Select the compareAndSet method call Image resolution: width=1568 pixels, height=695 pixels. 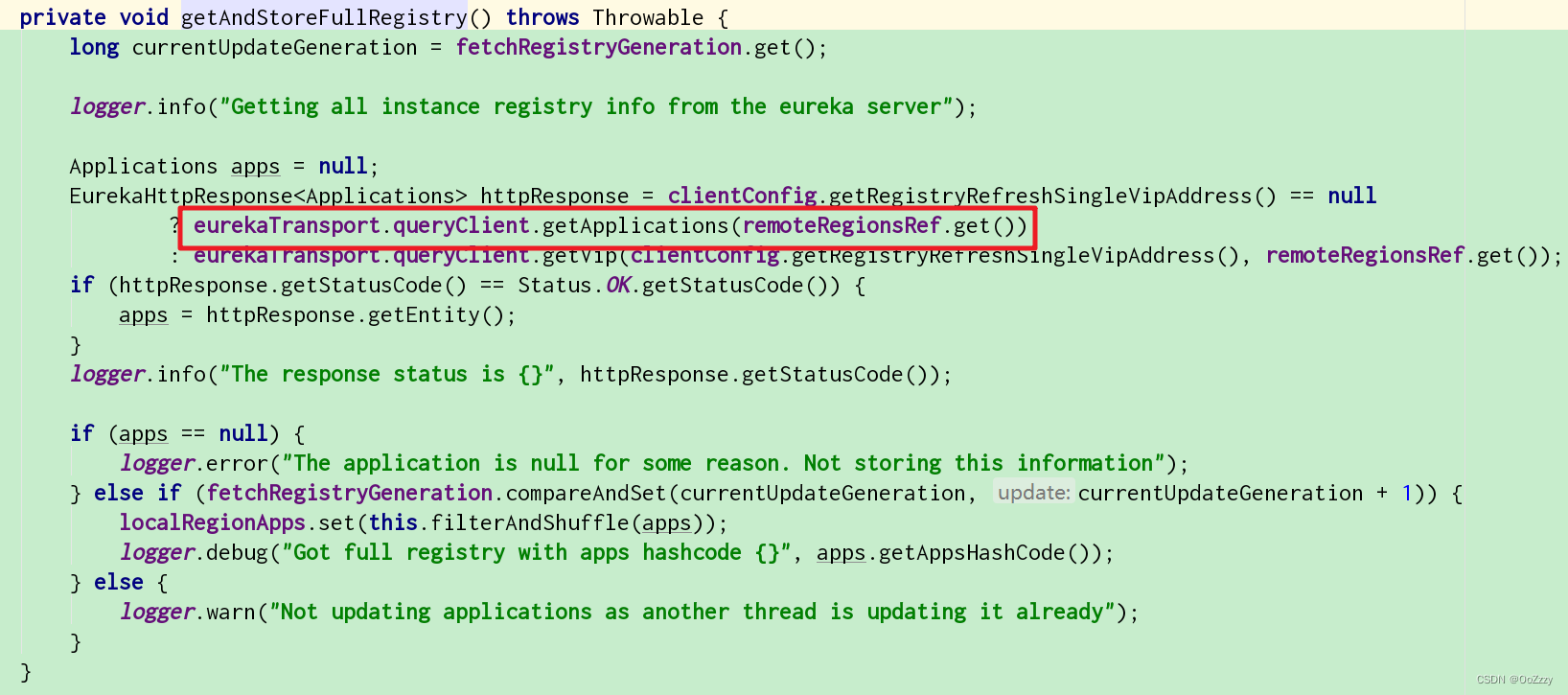(587, 493)
